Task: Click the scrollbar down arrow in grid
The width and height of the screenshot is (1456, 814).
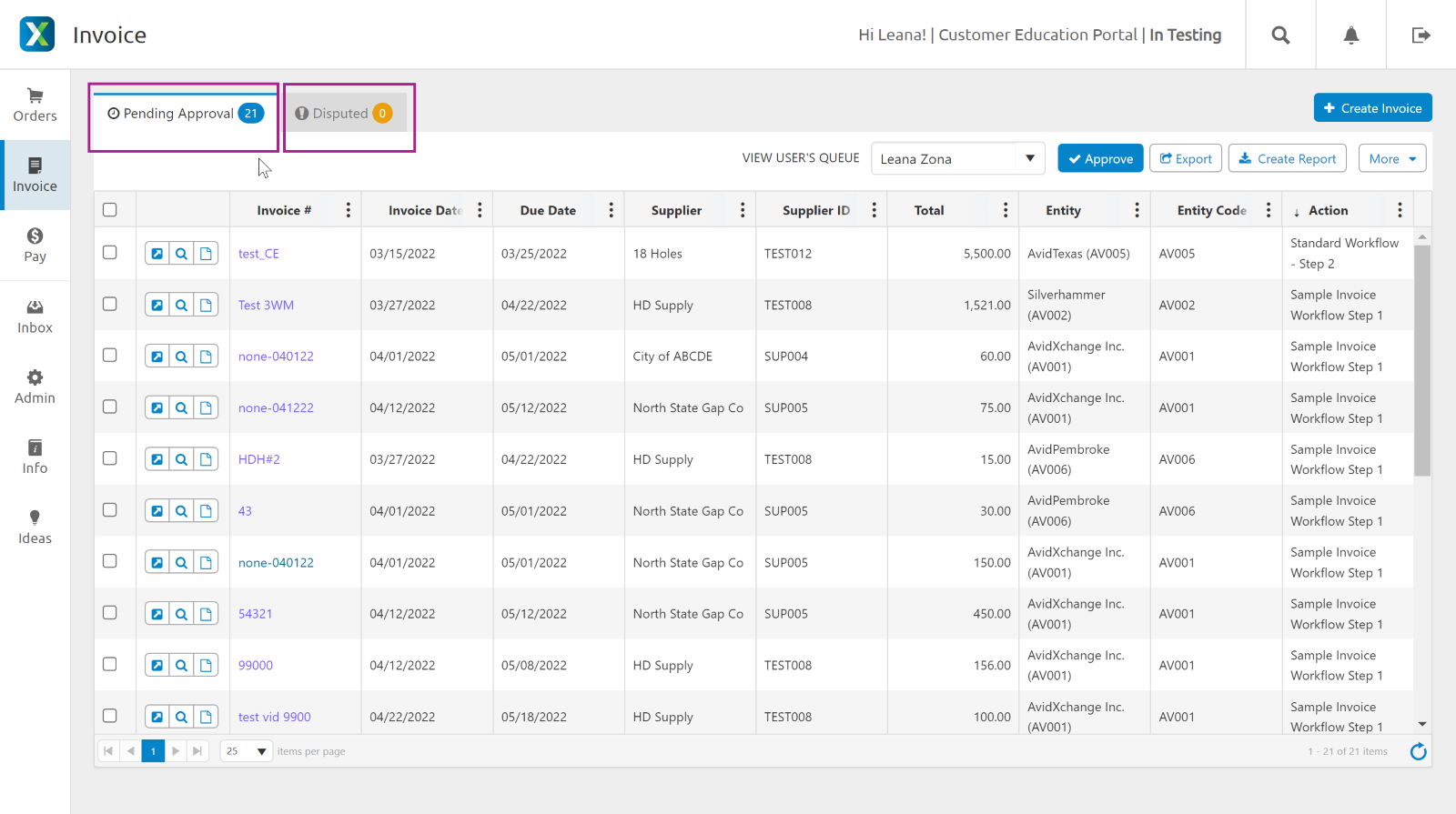Action: [1422, 725]
